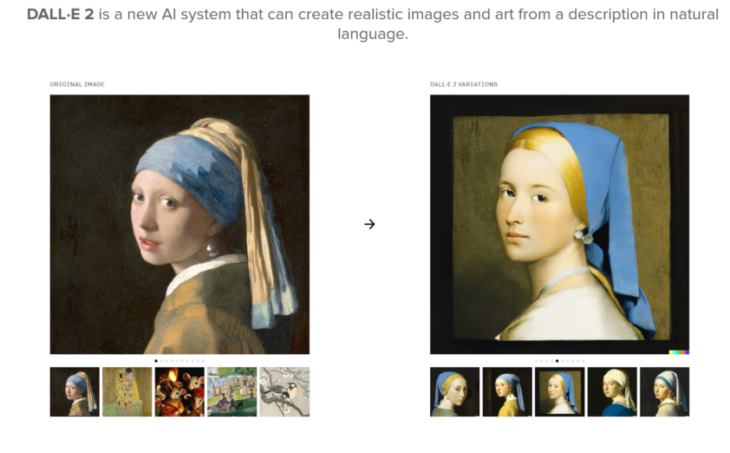
Task: Open the last variation thumbnail on the right
Action: [x=664, y=392]
